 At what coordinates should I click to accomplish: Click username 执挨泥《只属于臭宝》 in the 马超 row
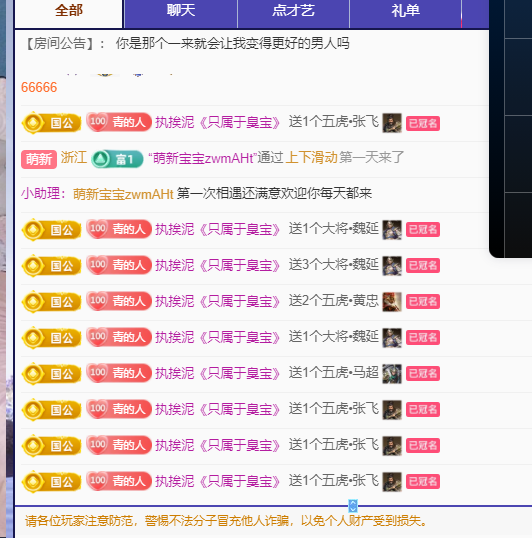coord(217,374)
